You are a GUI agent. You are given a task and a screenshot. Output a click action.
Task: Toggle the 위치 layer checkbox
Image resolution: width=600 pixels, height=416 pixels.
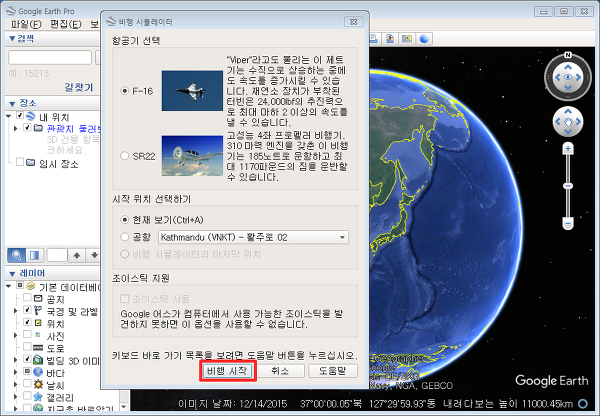pyautogui.click(x=27, y=322)
